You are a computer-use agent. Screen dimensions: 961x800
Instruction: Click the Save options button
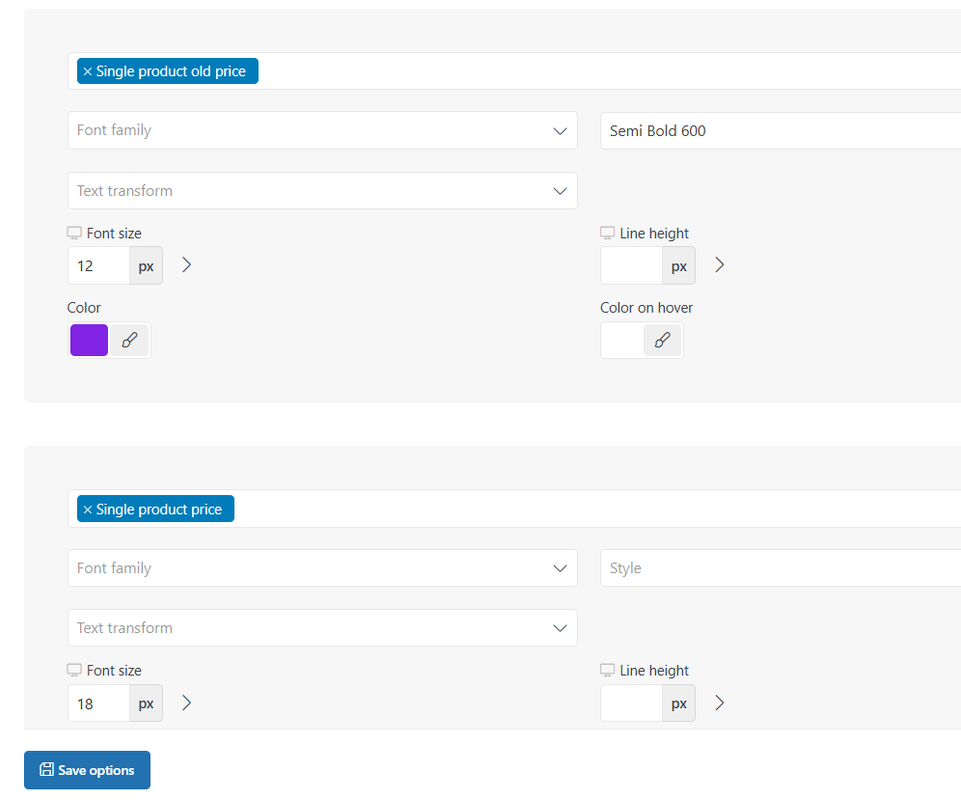(87, 770)
